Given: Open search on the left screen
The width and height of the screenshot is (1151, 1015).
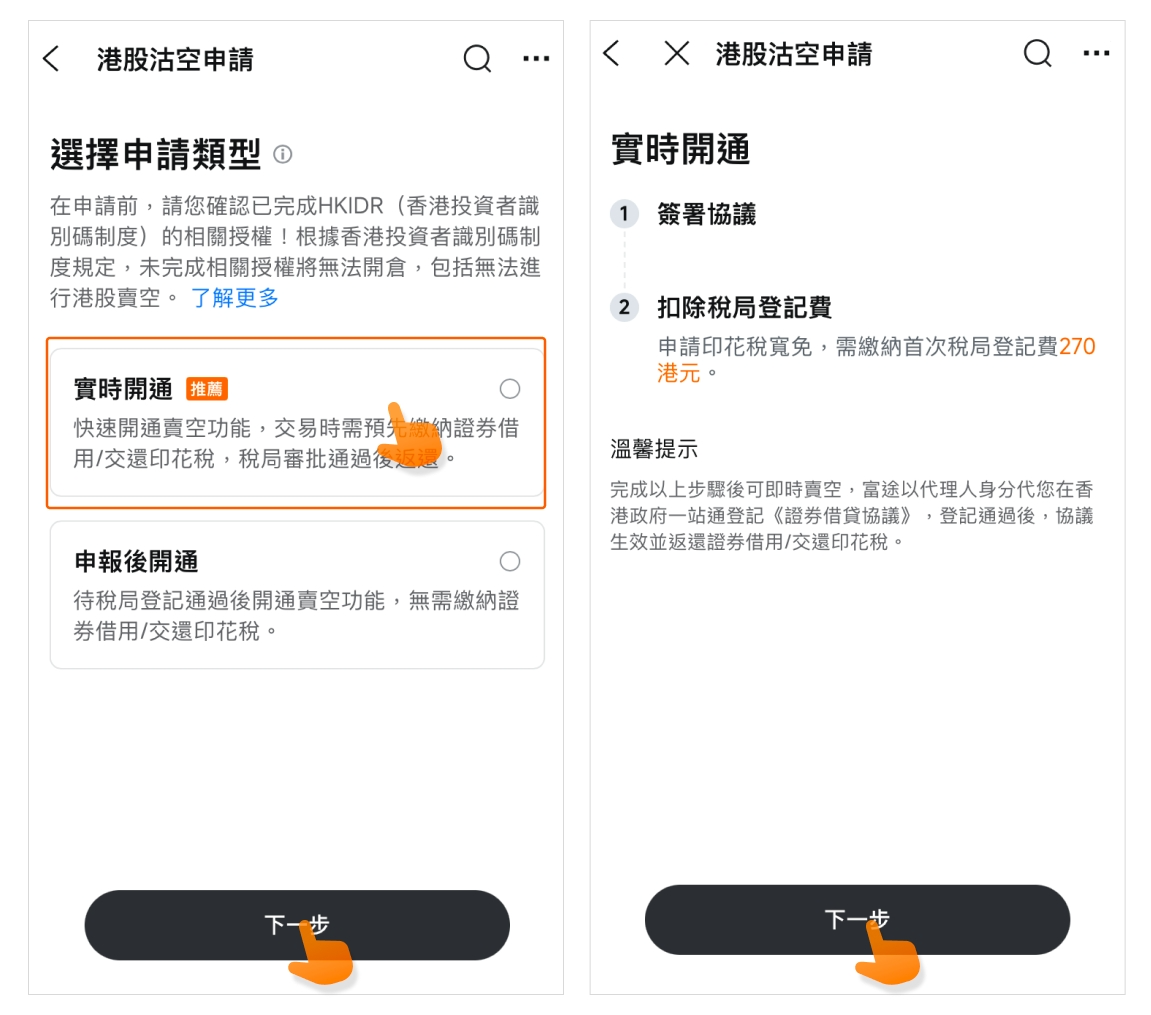Looking at the screenshot, I should coord(477,59).
